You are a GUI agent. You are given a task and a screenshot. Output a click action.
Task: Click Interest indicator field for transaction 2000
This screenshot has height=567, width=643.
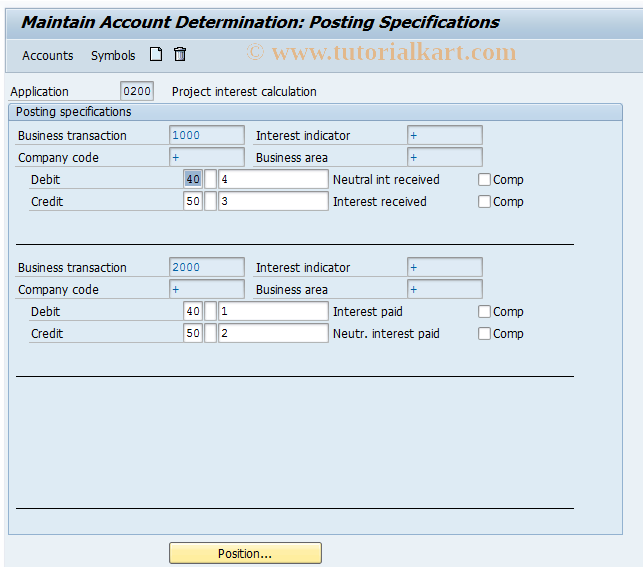(x=445, y=267)
